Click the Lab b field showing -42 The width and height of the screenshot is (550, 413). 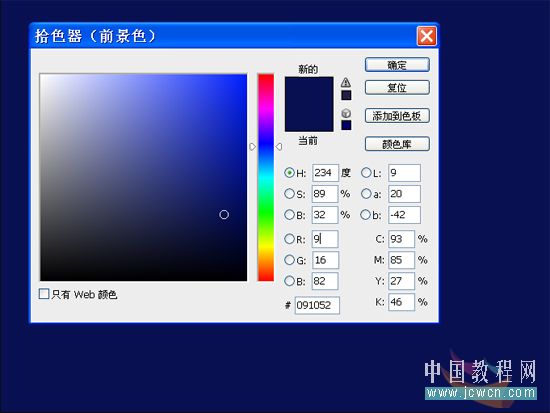click(404, 215)
